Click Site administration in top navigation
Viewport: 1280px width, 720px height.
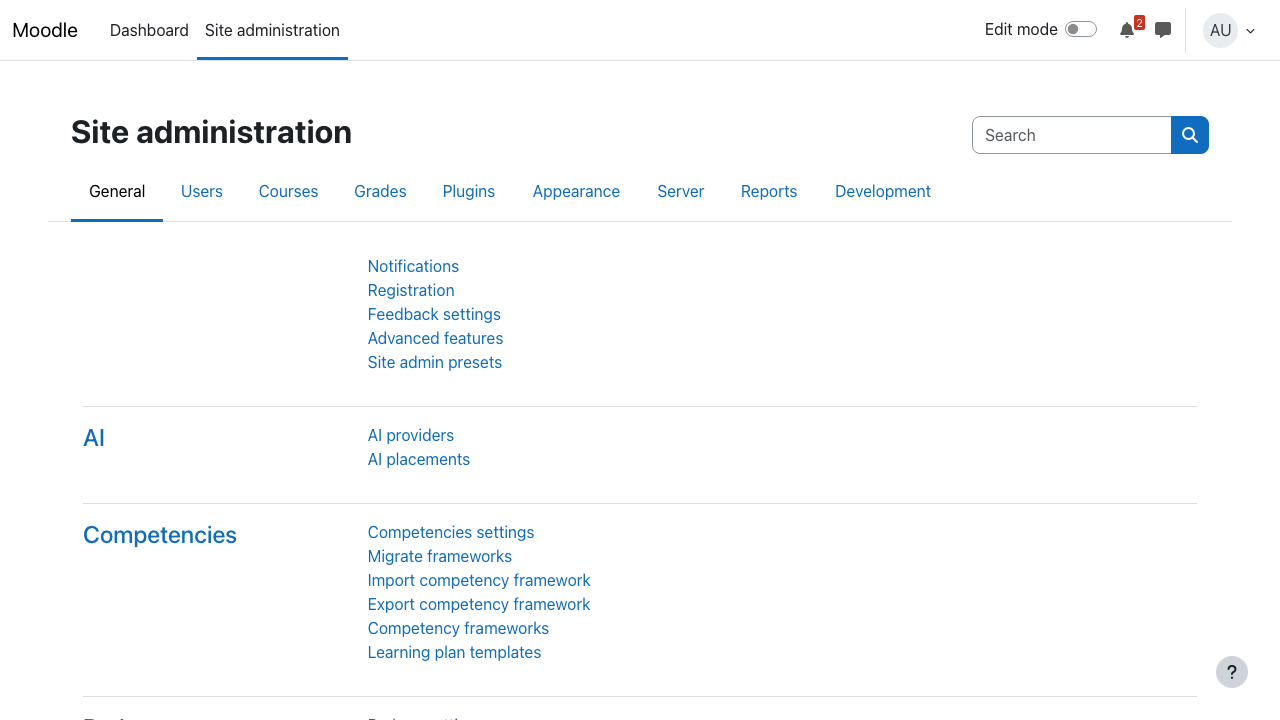click(x=272, y=30)
